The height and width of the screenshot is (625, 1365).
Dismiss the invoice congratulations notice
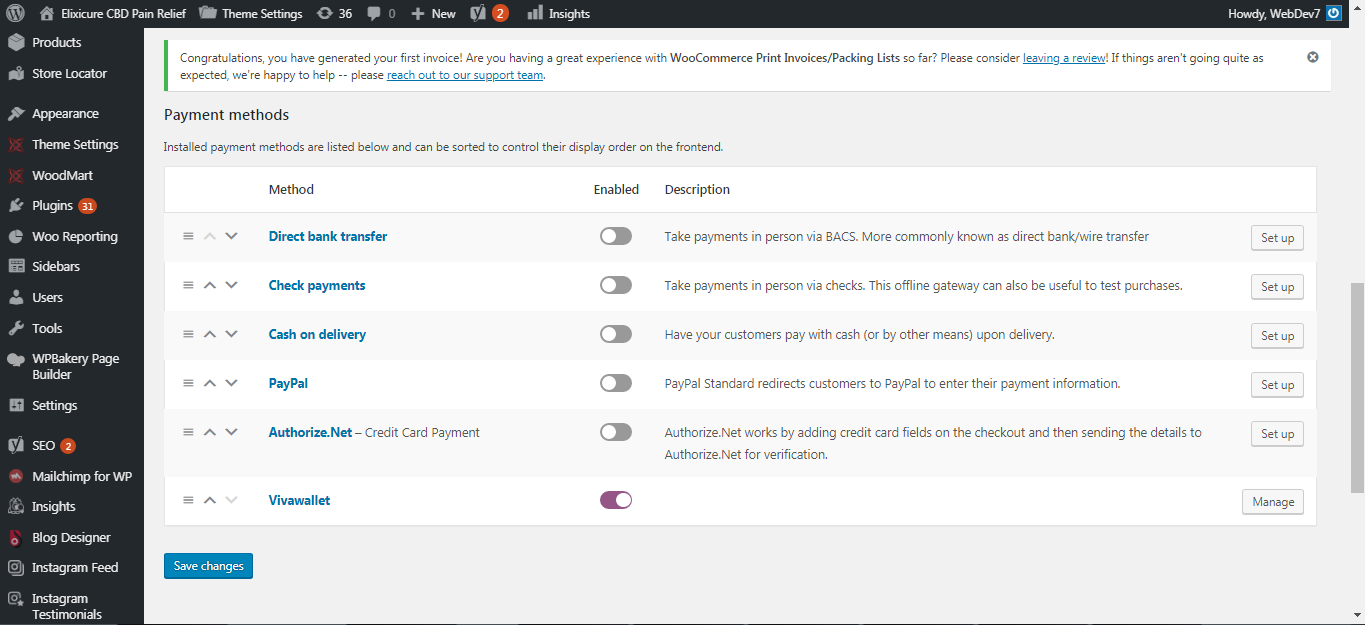(1312, 57)
